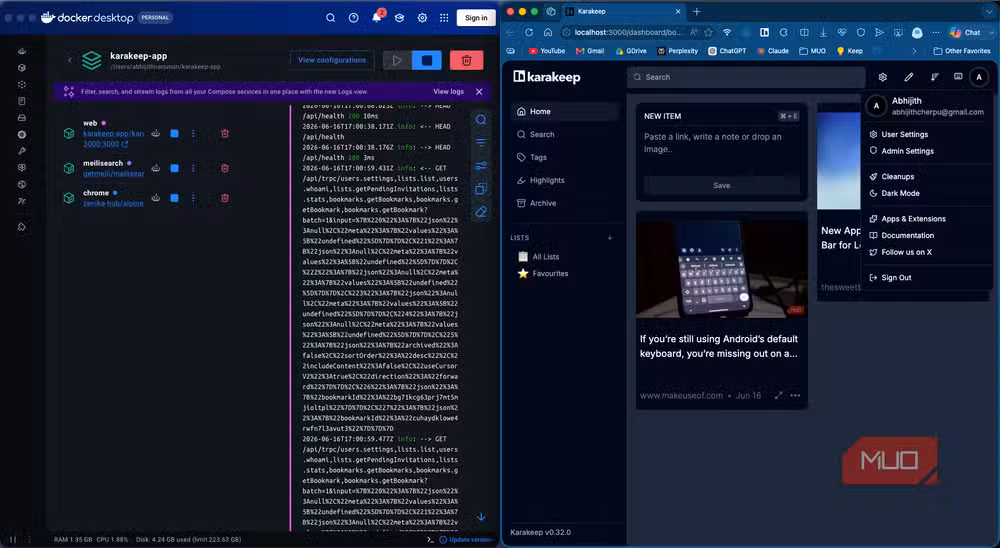
Task: Stop the web container
Action: (x=174, y=133)
